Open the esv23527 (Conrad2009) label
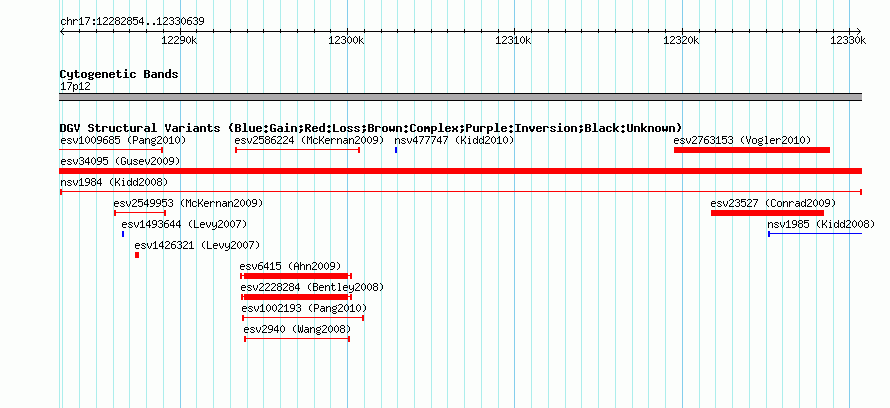This screenshot has width=890, height=408. [x=773, y=203]
